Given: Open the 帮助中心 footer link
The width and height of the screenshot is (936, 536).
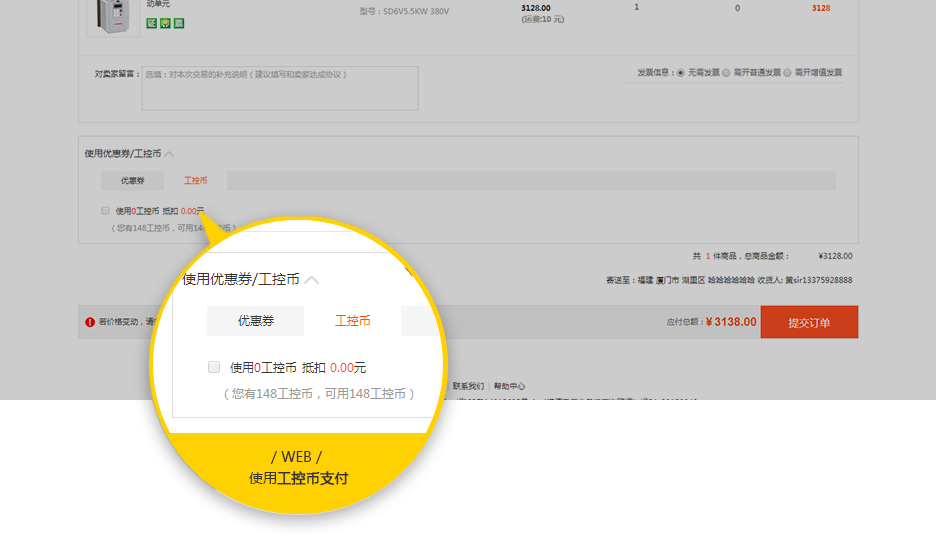Looking at the screenshot, I should point(509,386).
